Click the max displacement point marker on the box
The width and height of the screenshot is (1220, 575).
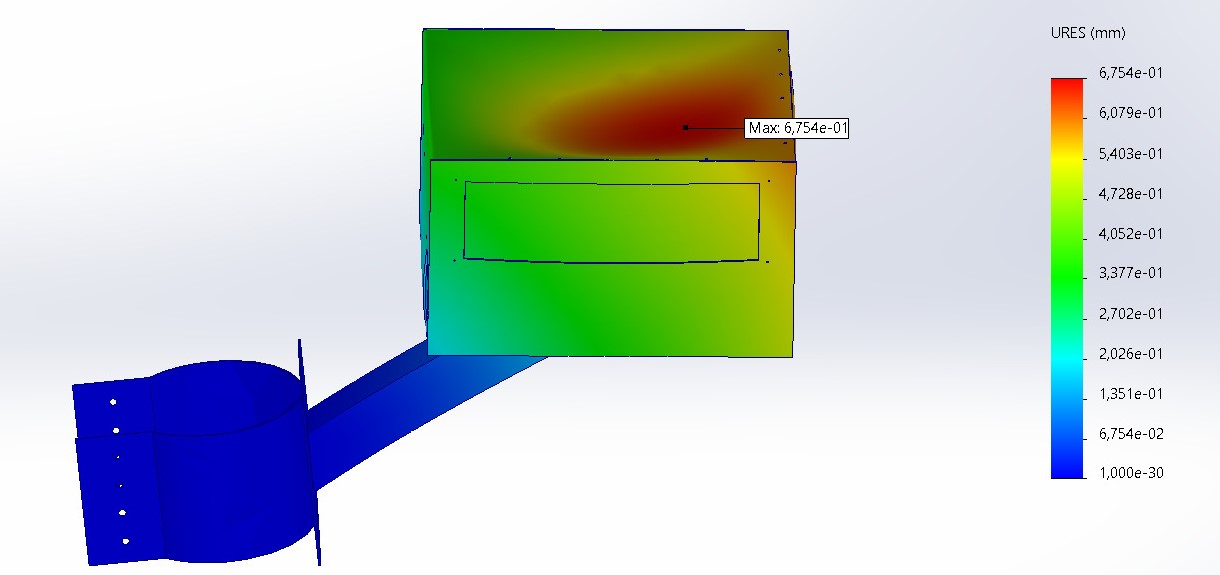(x=685, y=127)
